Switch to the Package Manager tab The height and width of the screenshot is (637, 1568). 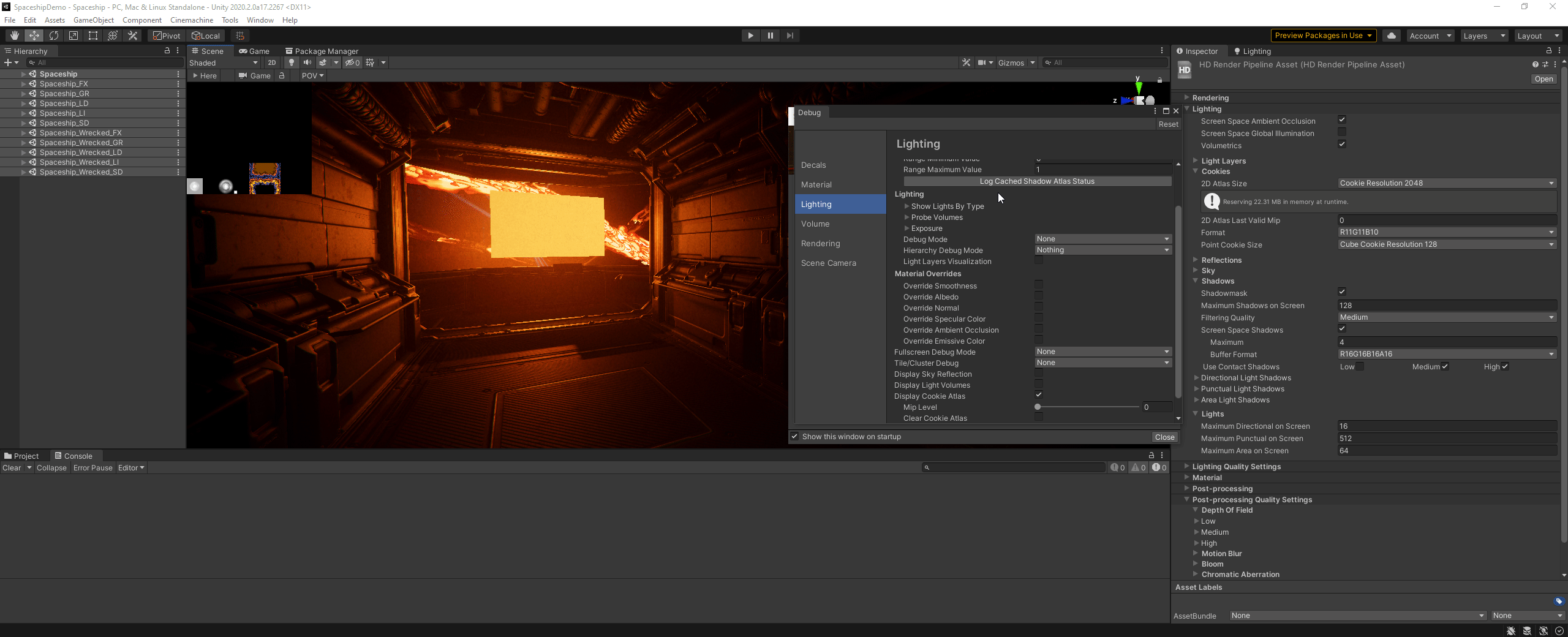tap(322, 51)
